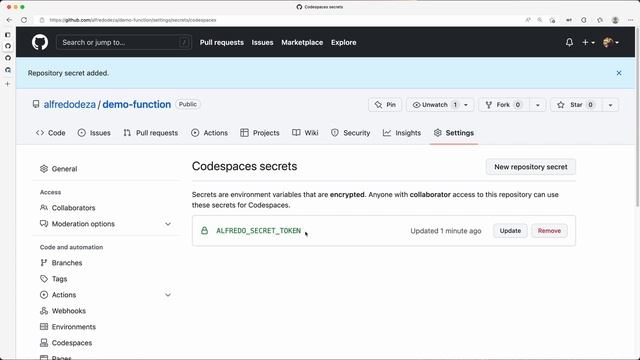Image resolution: width=640 pixels, height=360 pixels.
Task: Open the demo-function repository link
Action: 137,104
